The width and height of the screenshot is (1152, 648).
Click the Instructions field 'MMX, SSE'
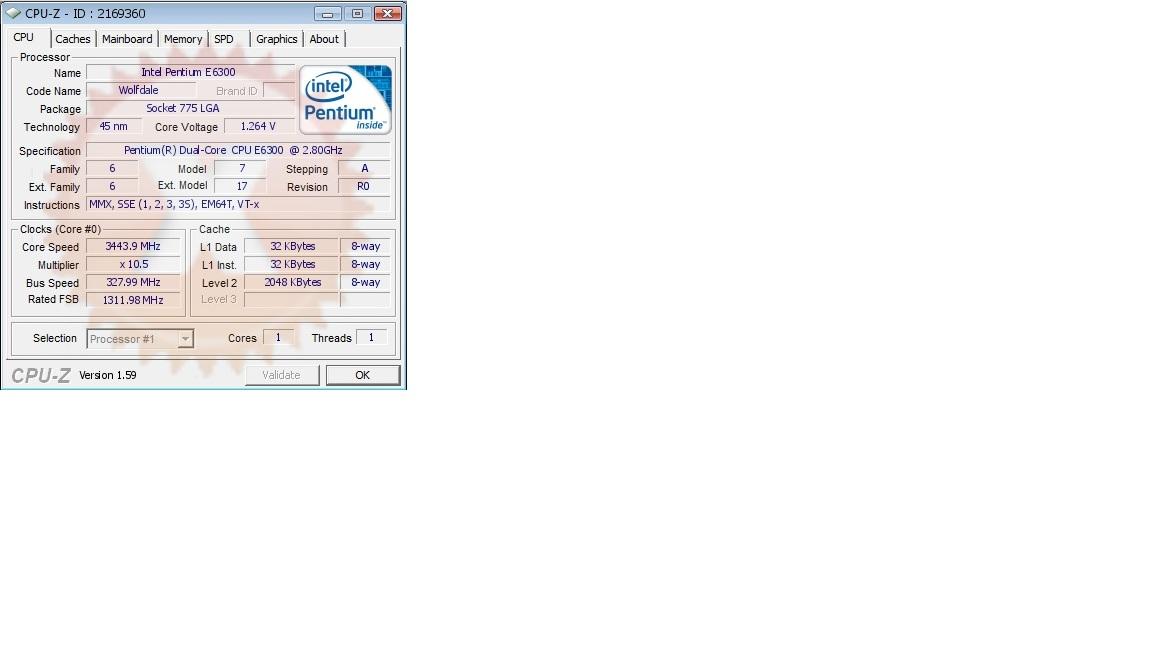(x=238, y=204)
